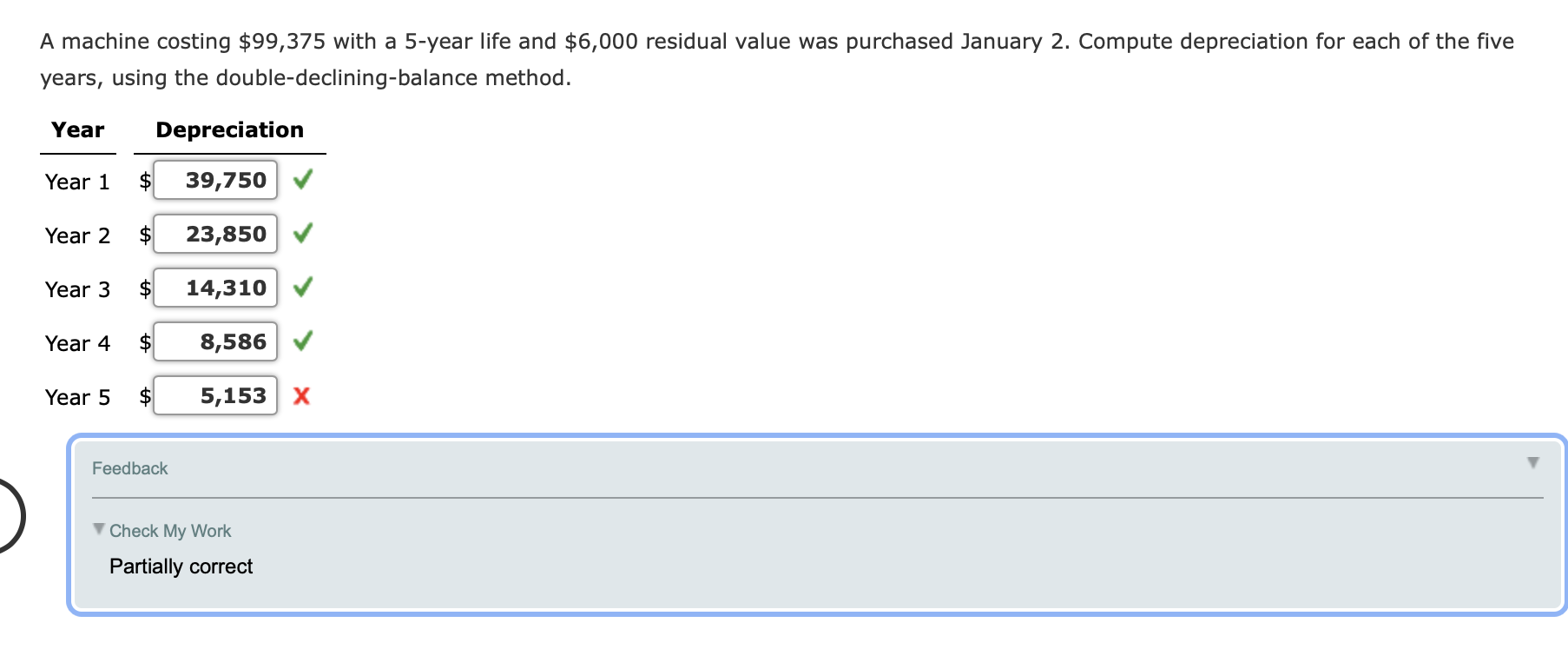Click the Partially correct result text
The image size is (1568, 669).
coord(181,566)
